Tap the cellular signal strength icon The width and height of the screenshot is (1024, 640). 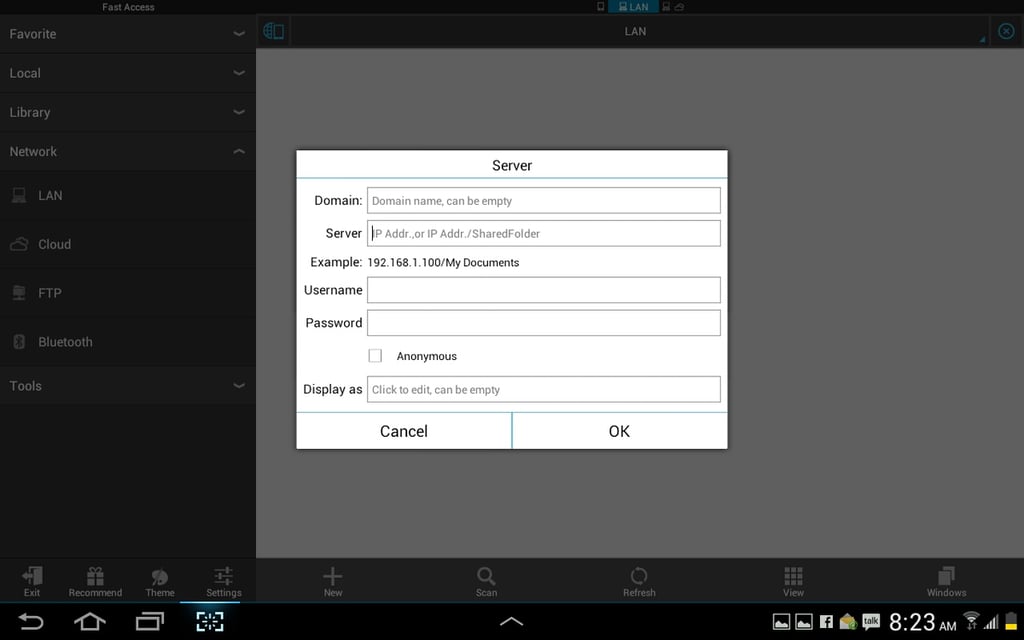pyautogui.click(x=991, y=622)
